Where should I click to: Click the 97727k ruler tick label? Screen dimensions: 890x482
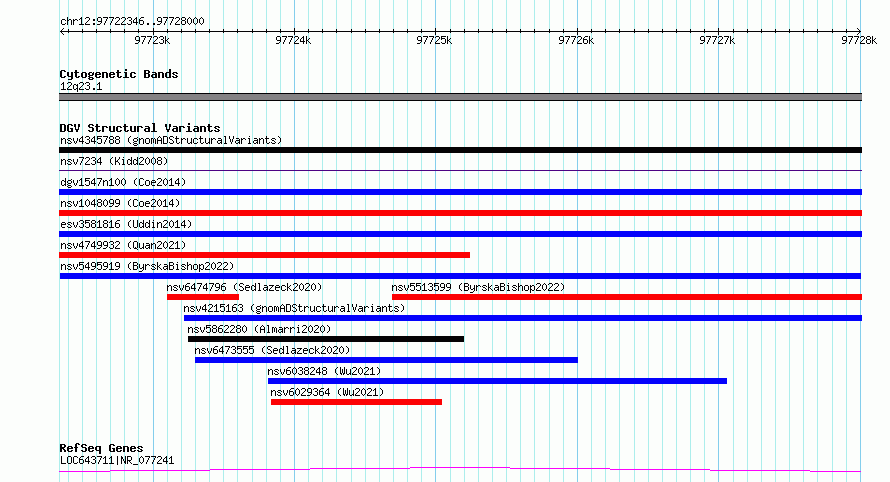point(717,40)
